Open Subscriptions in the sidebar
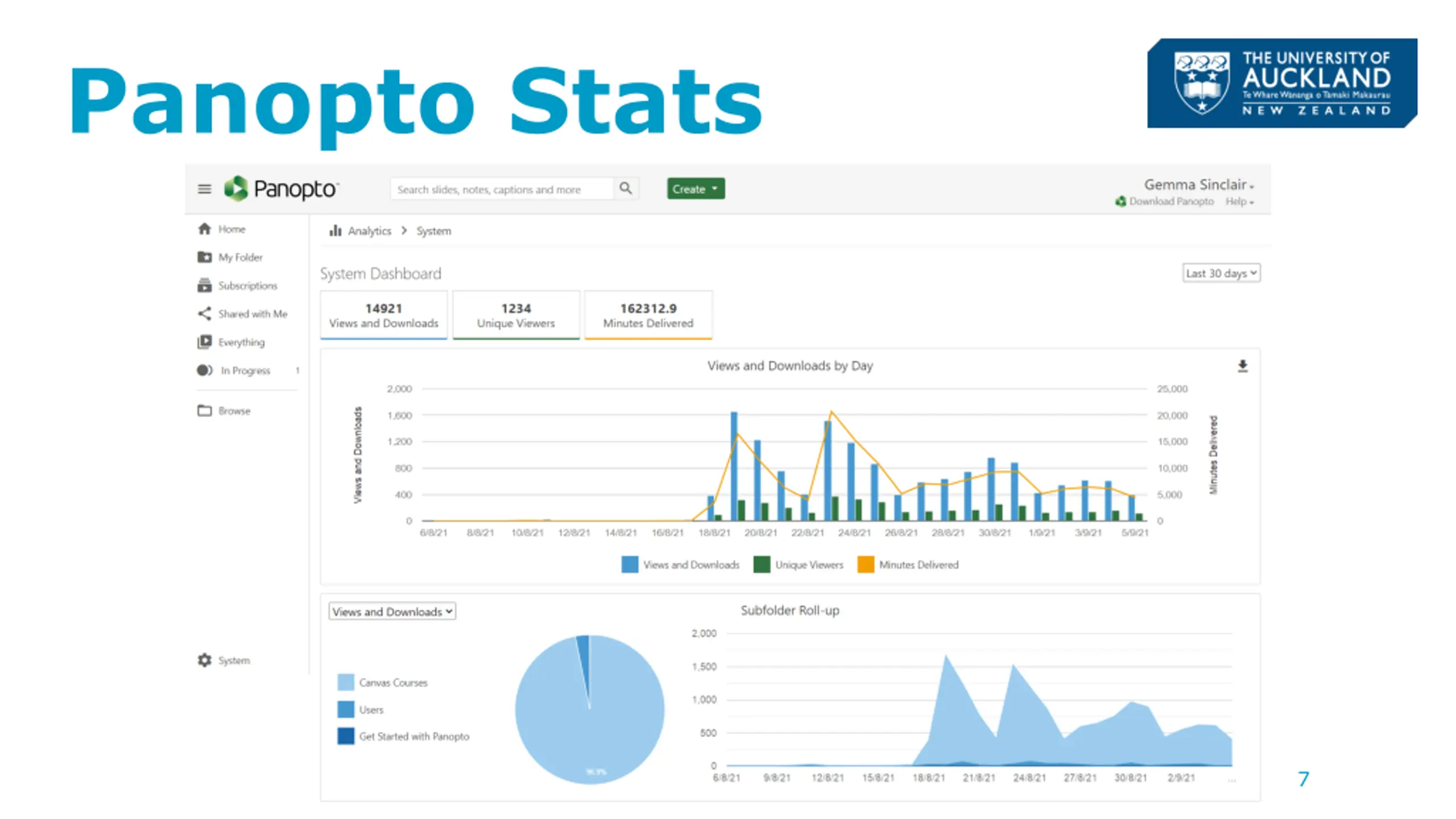Viewport: 1456px width, 819px height. [x=248, y=286]
